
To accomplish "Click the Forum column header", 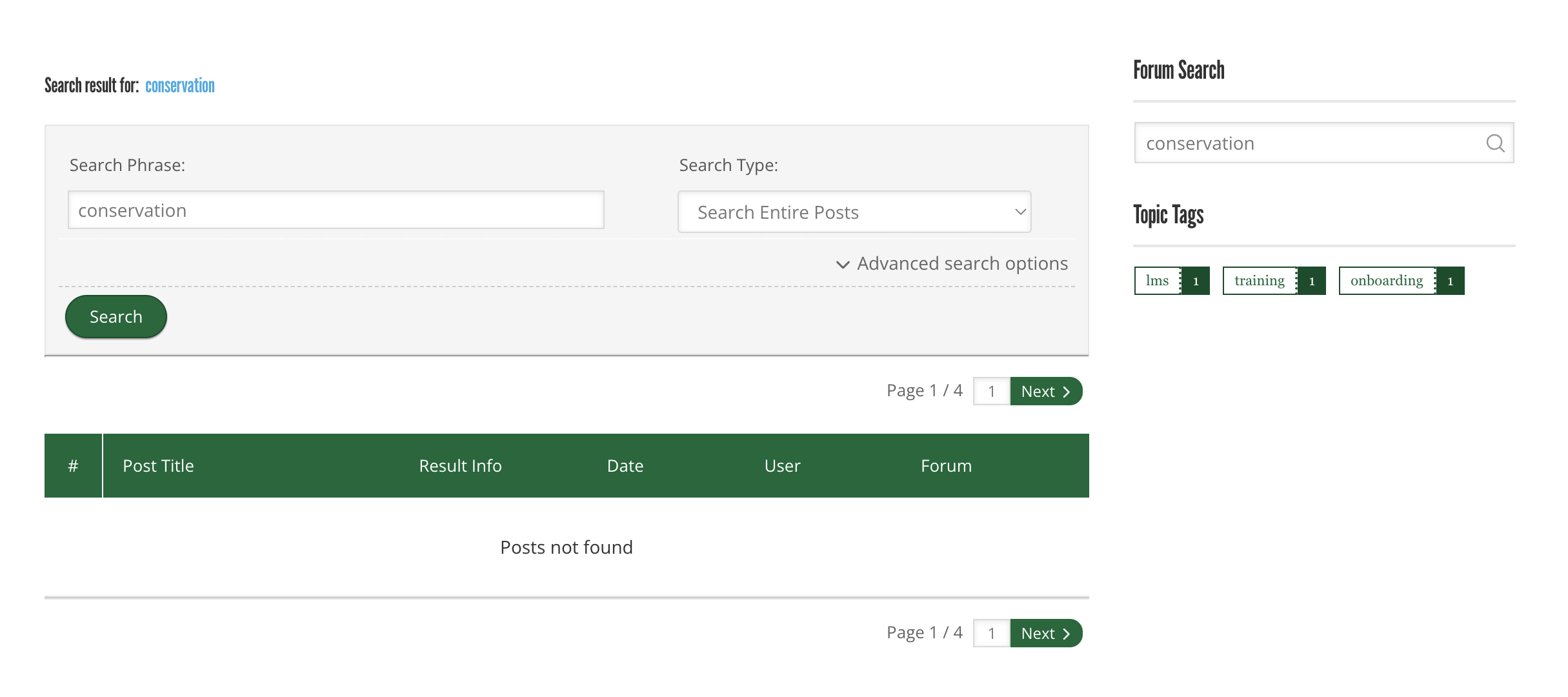I will point(945,466).
